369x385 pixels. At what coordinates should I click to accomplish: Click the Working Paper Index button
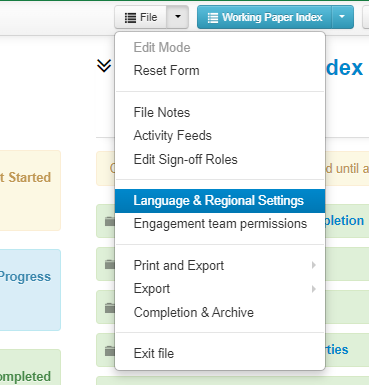pos(265,17)
